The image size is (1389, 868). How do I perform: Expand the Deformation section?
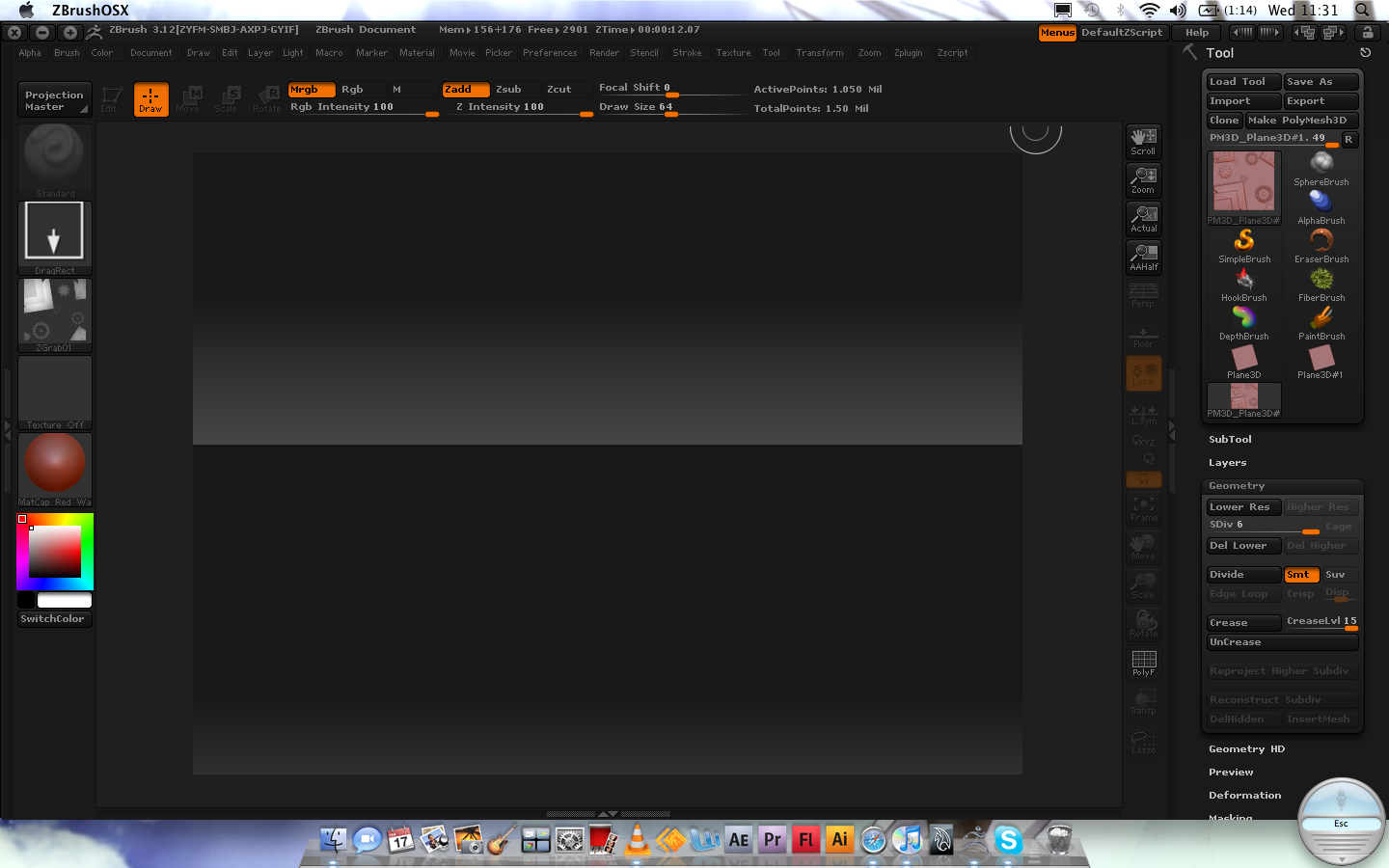(x=1245, y=796)
